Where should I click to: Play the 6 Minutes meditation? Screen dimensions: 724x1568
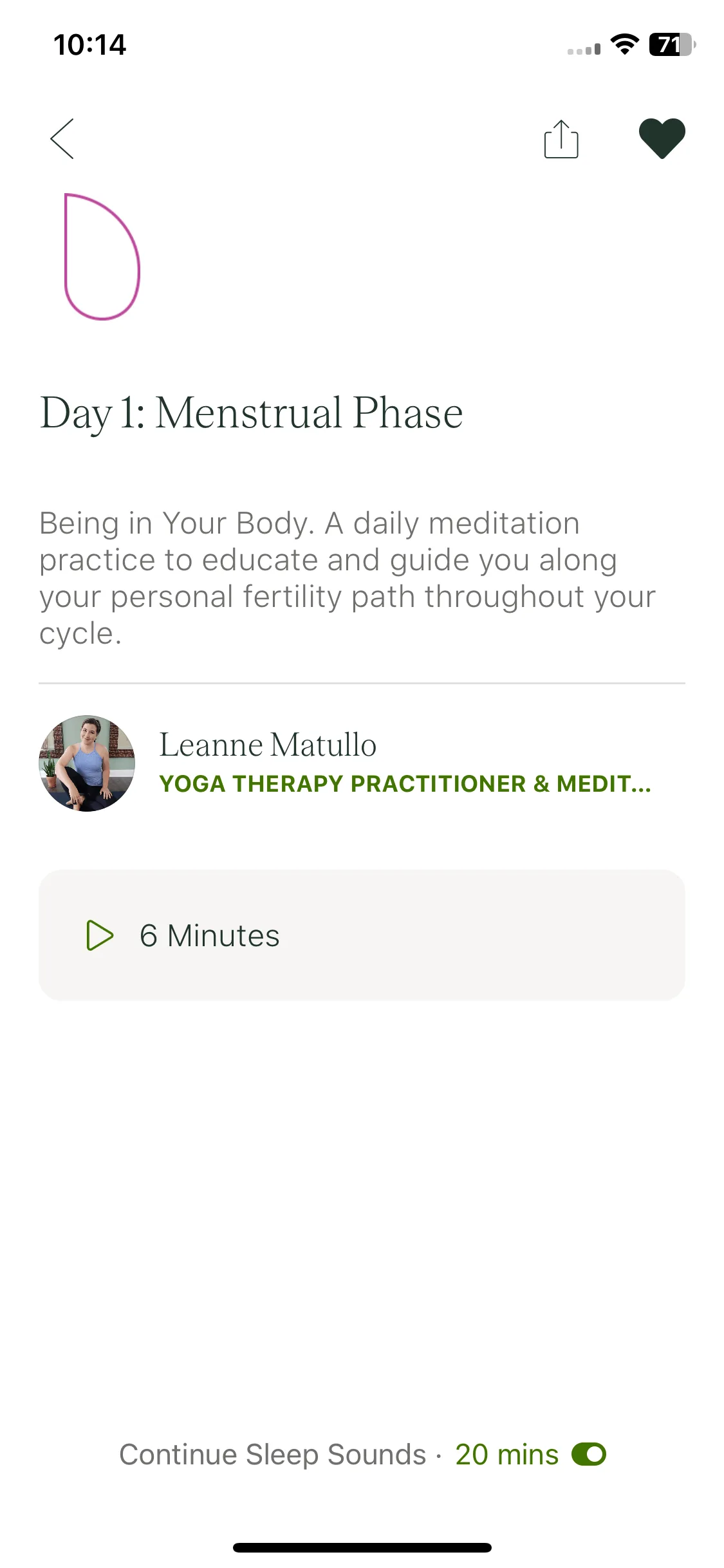pos(362,935)
